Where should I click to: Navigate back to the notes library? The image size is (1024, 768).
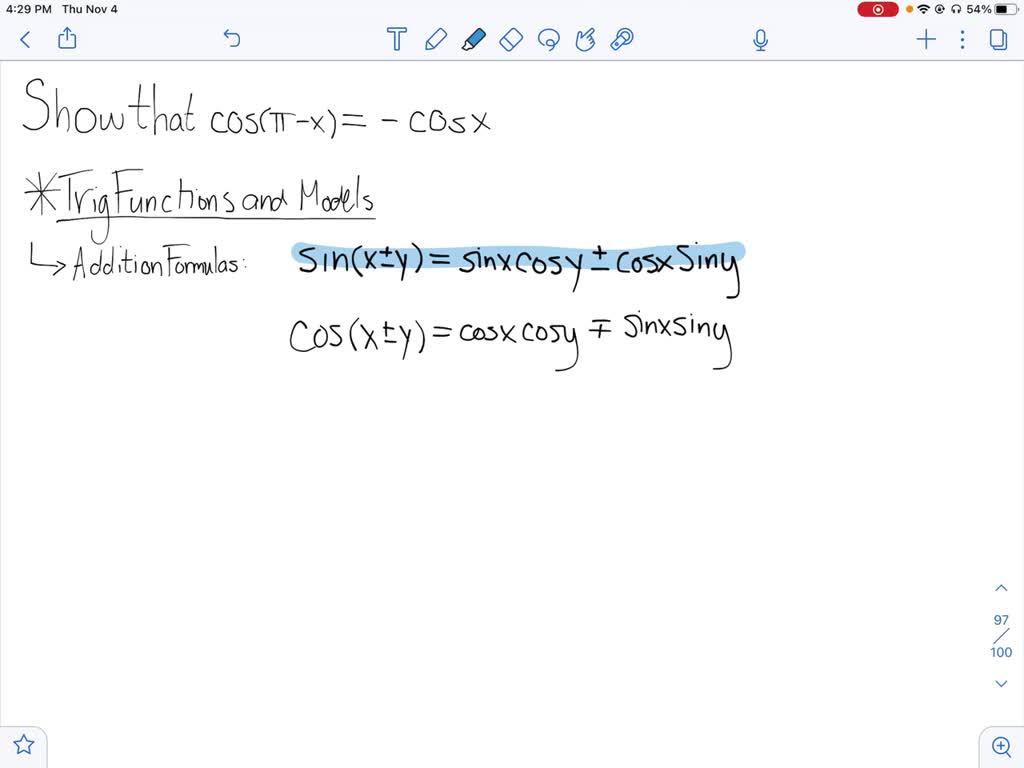tap(24, 39)
